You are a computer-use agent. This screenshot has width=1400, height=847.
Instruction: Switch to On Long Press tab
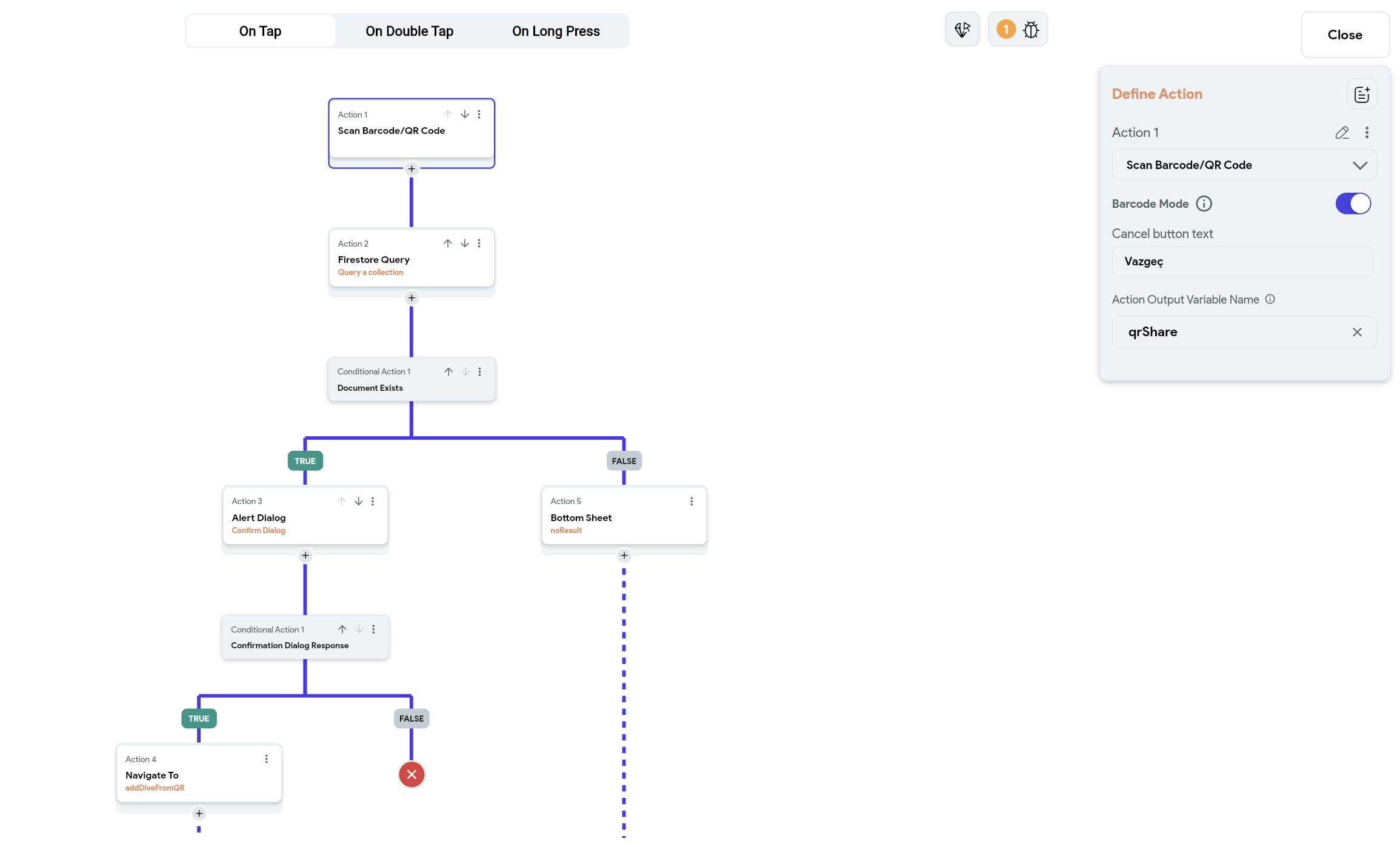tap(555, 32)
